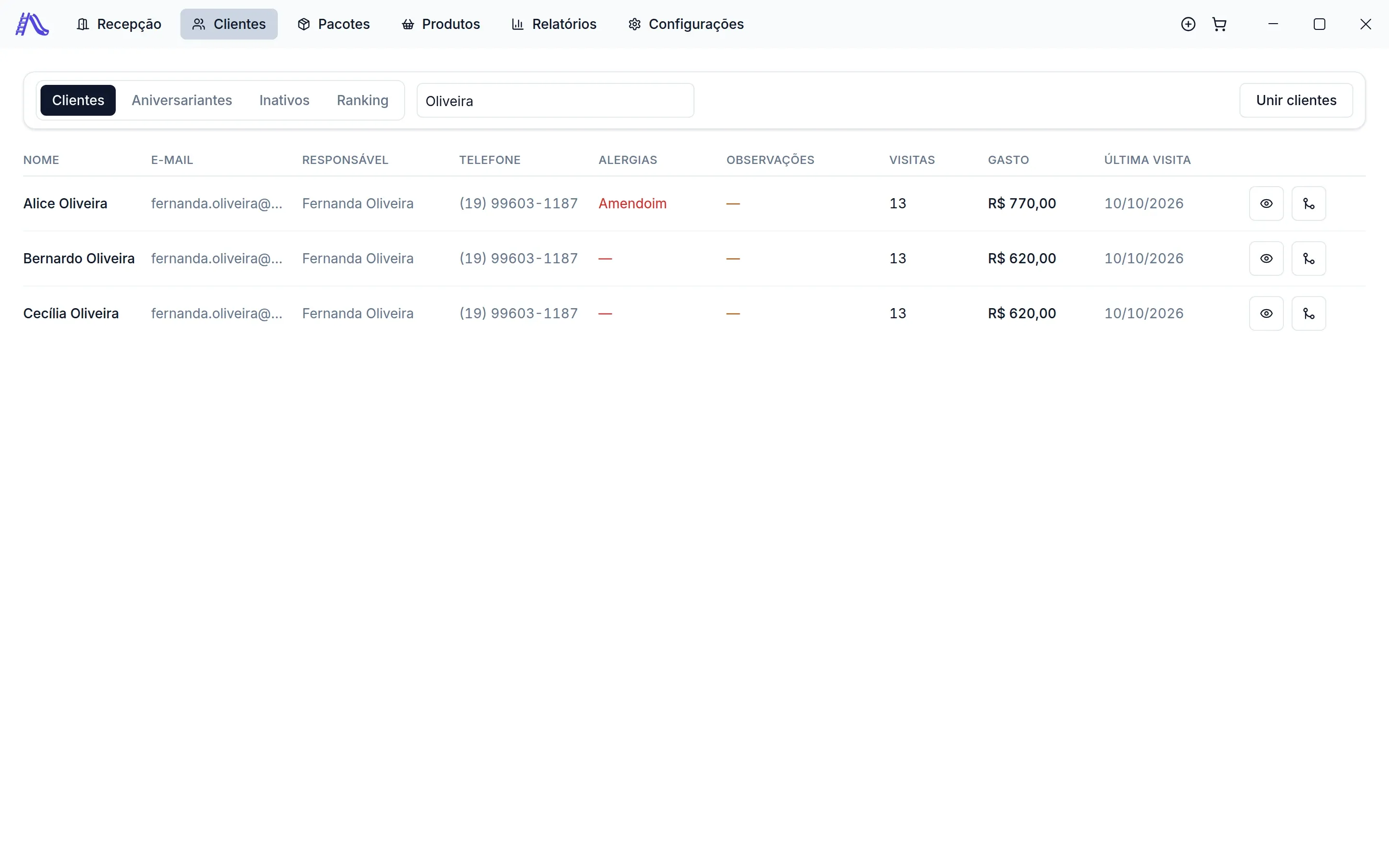1389x868 pixels.
Task: Minimize the application window
Action: 1273,24
